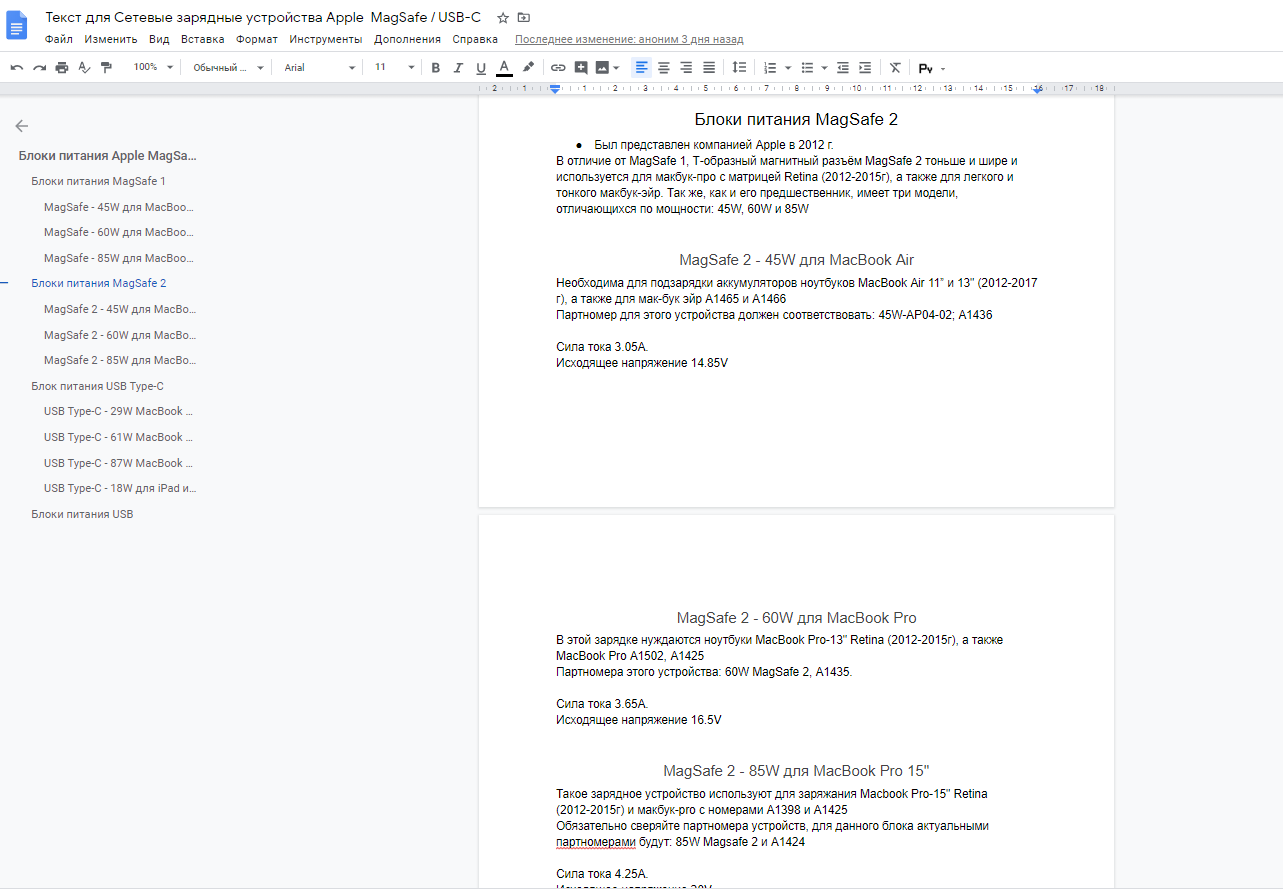Go to MagSafe 2 - 45W outline entry
Viewport: 1283px width, 894px height.
pos(120,309)
